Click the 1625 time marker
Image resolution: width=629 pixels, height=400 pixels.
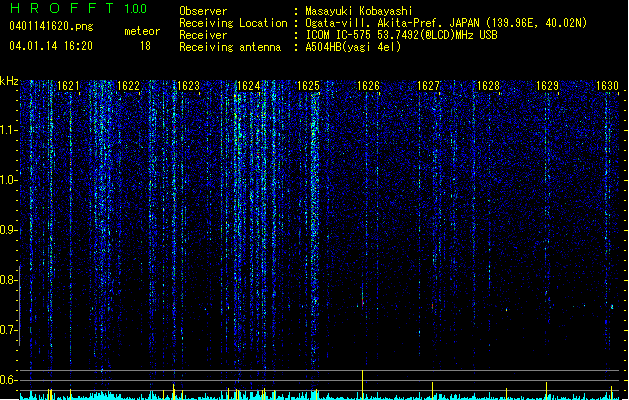point(308,86)
